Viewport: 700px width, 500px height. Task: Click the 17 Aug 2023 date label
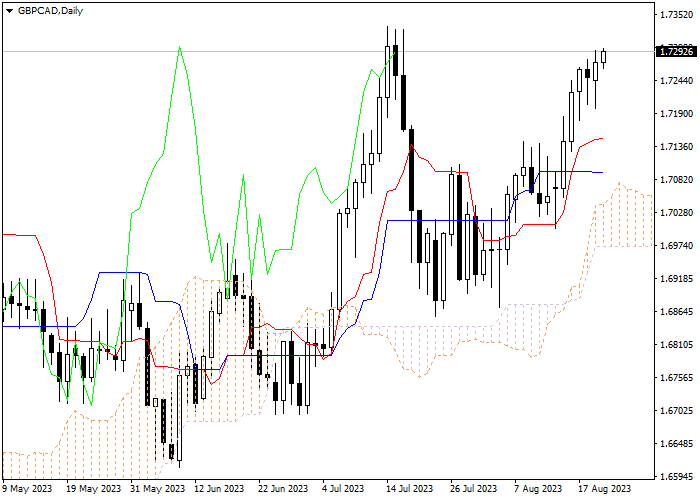(605, 489)
